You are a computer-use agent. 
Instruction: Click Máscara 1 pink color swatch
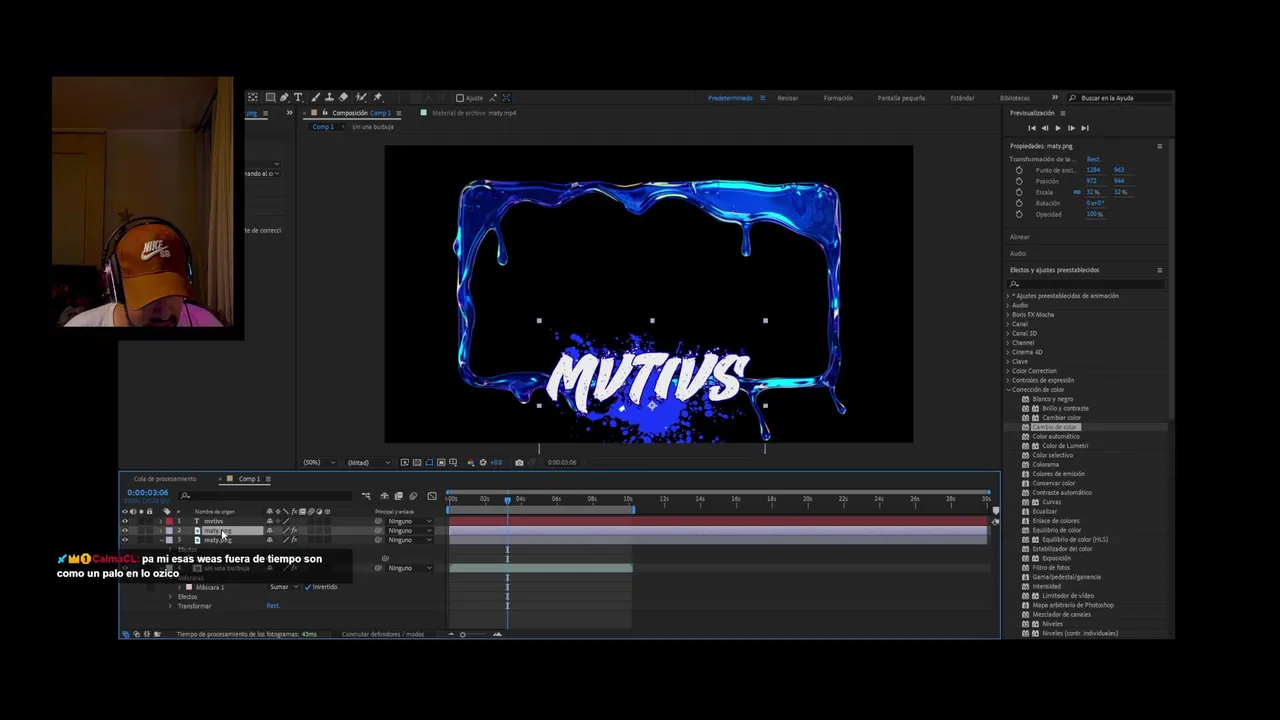click(x=189, y=587)
